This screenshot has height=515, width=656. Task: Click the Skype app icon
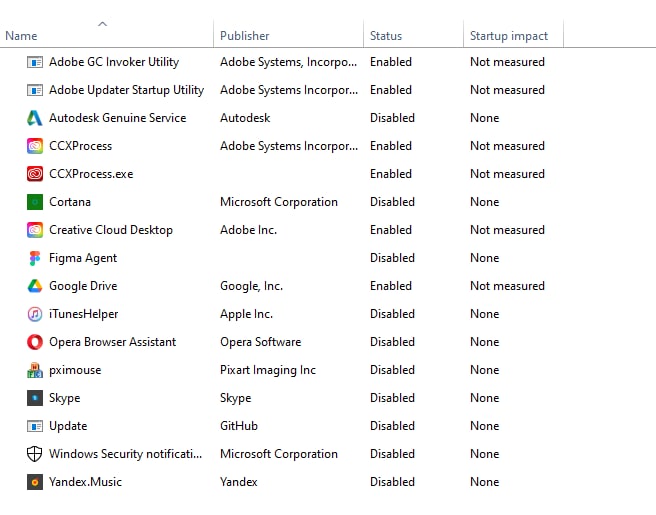tap(35, 398)
